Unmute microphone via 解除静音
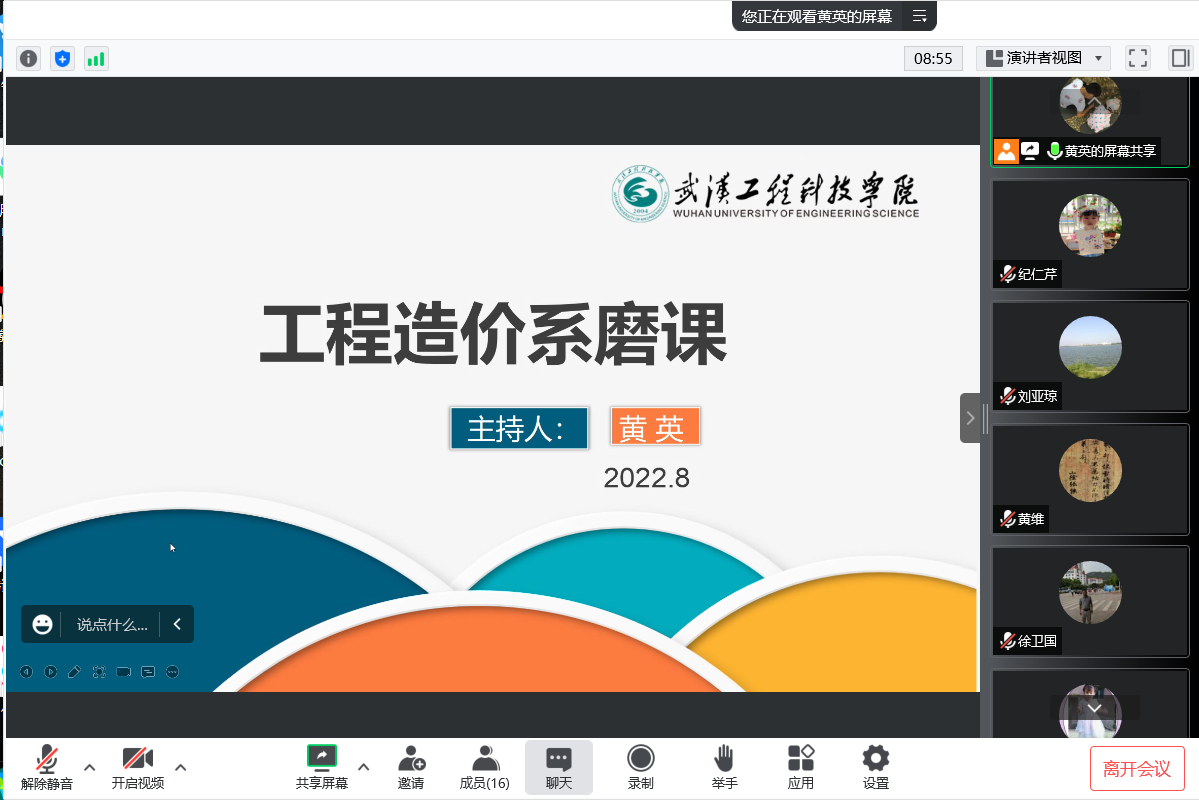The width and height of the screenshot is (1199, 800). [x=46, y=767]
